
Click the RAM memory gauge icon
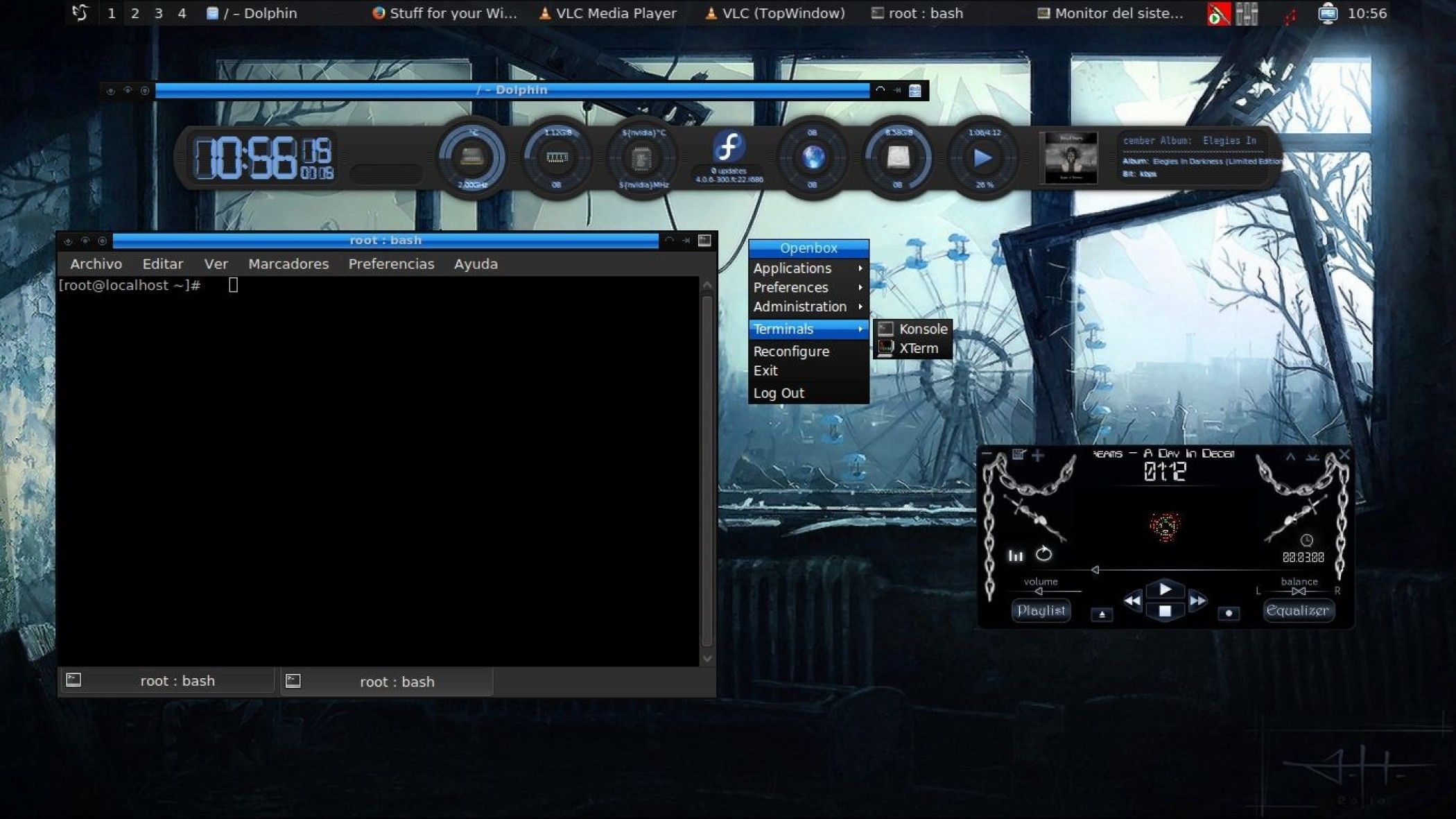557,157
